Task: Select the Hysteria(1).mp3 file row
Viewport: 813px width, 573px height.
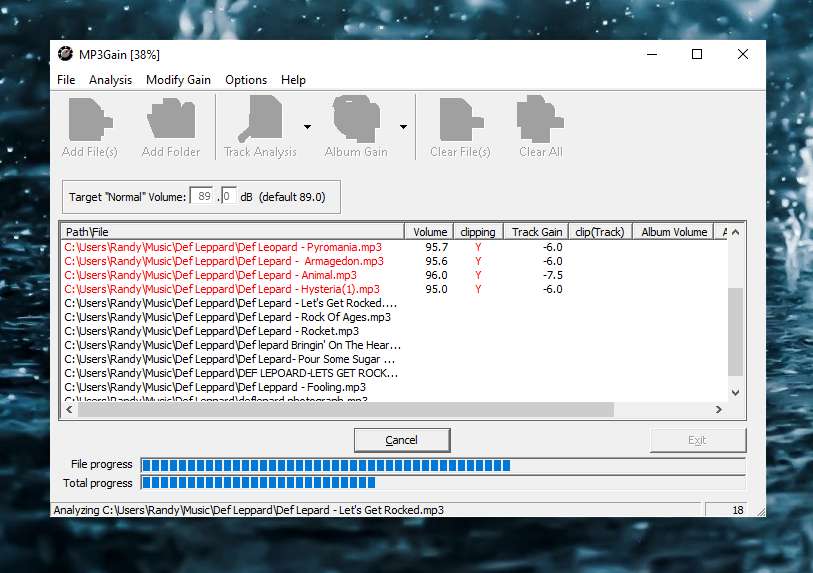Action: (395, 289)
